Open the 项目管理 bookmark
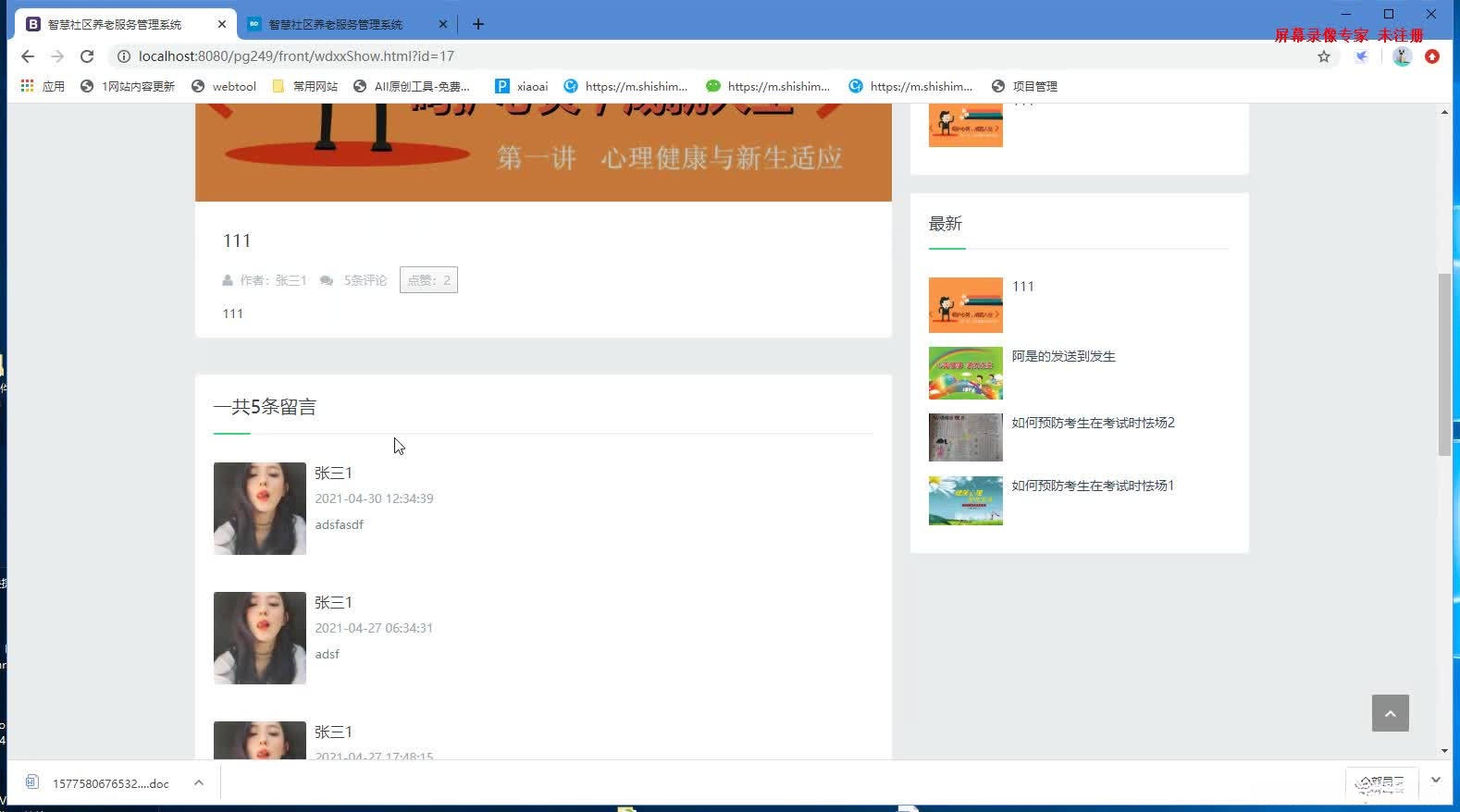 coord(1024,86)
